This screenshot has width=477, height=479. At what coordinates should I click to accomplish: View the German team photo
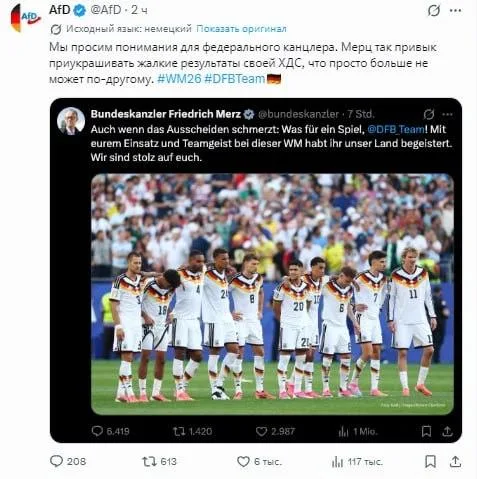pyautogui.click(x=272, y=294)
